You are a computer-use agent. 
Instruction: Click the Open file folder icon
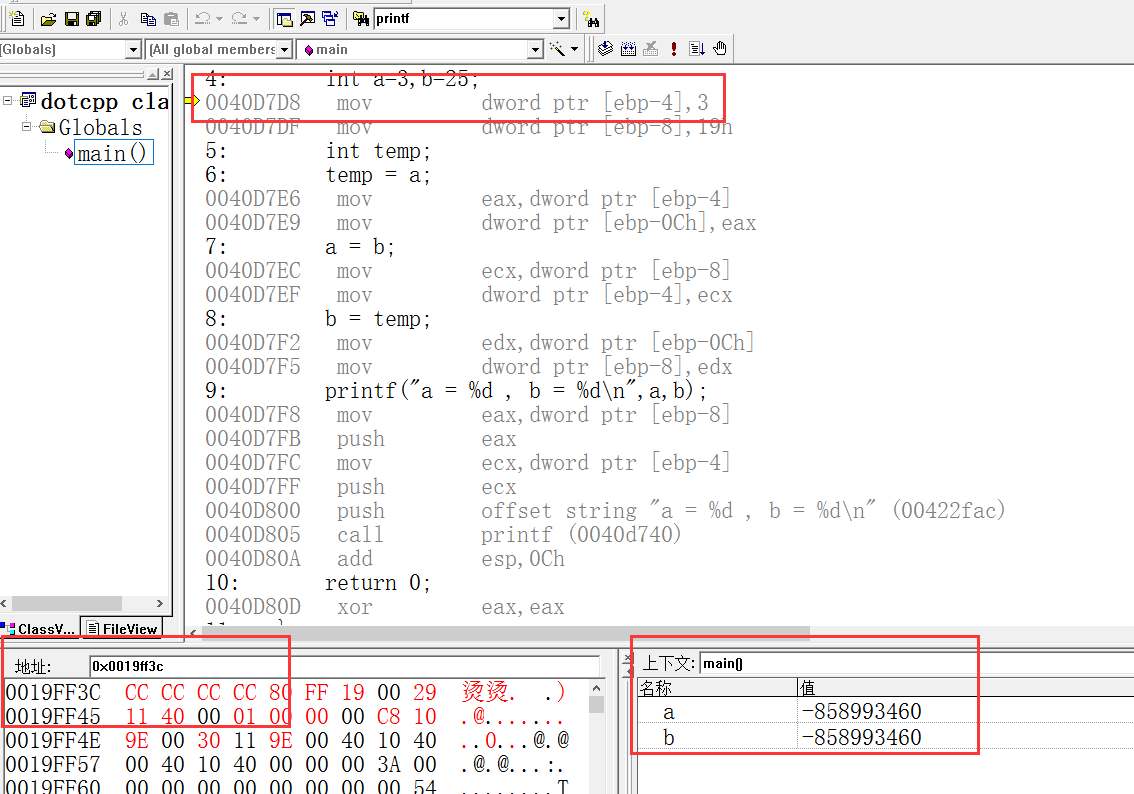click(x=48, y=19)
